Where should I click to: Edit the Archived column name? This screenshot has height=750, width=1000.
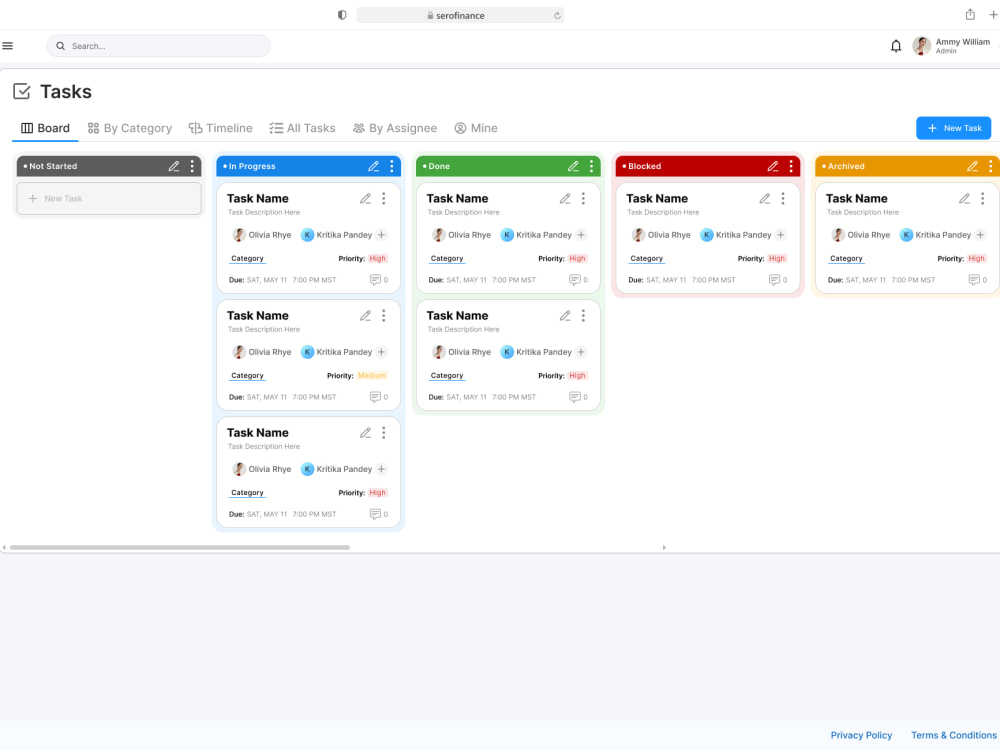tap(973, 166)
